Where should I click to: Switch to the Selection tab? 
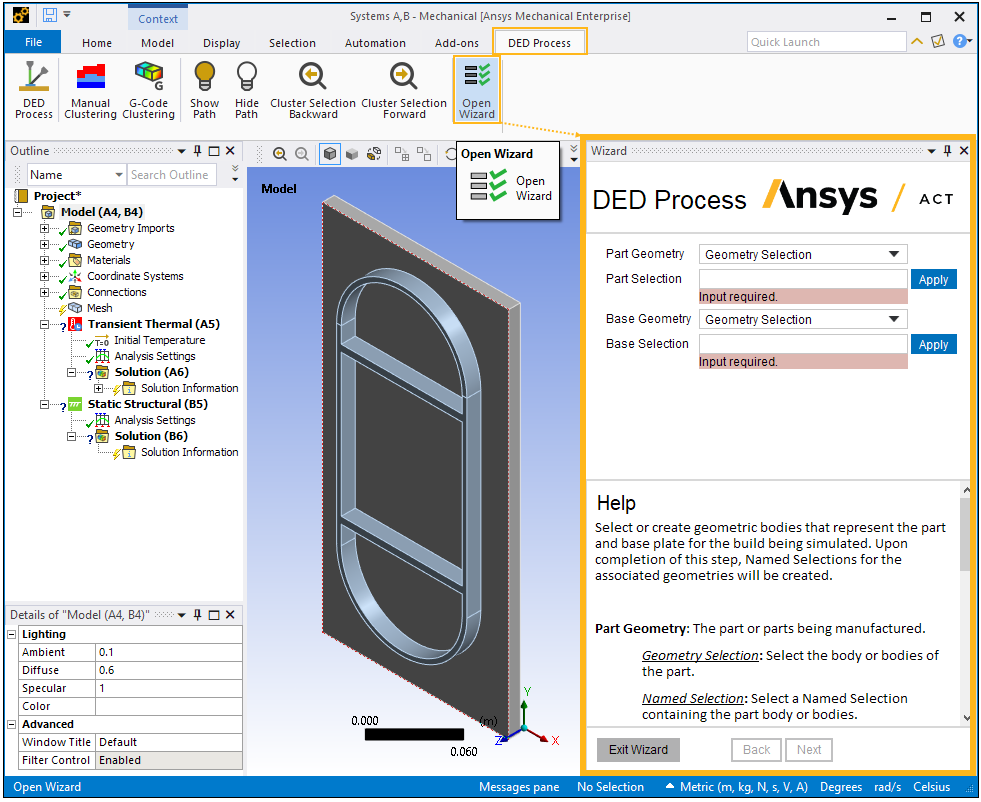point(292,43)
